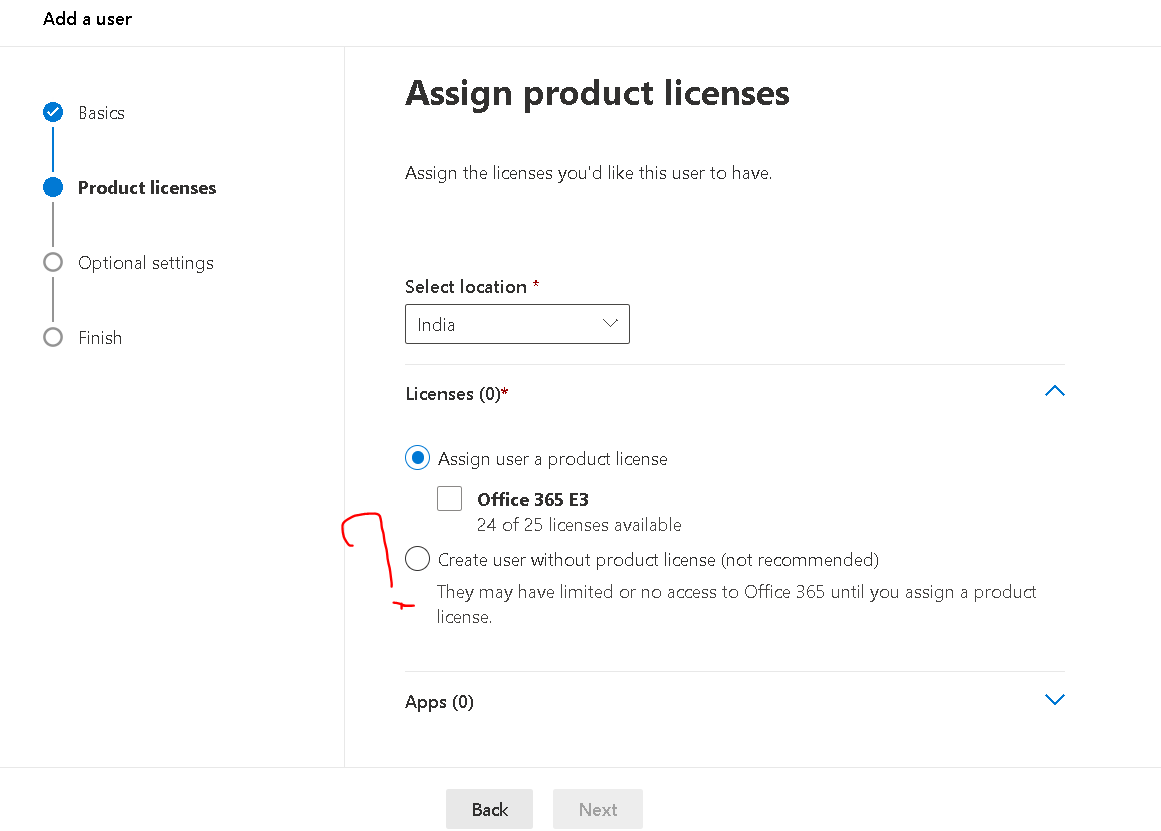
Task: Click the Optional settings step circle
Action: click(x=53, y=262)
